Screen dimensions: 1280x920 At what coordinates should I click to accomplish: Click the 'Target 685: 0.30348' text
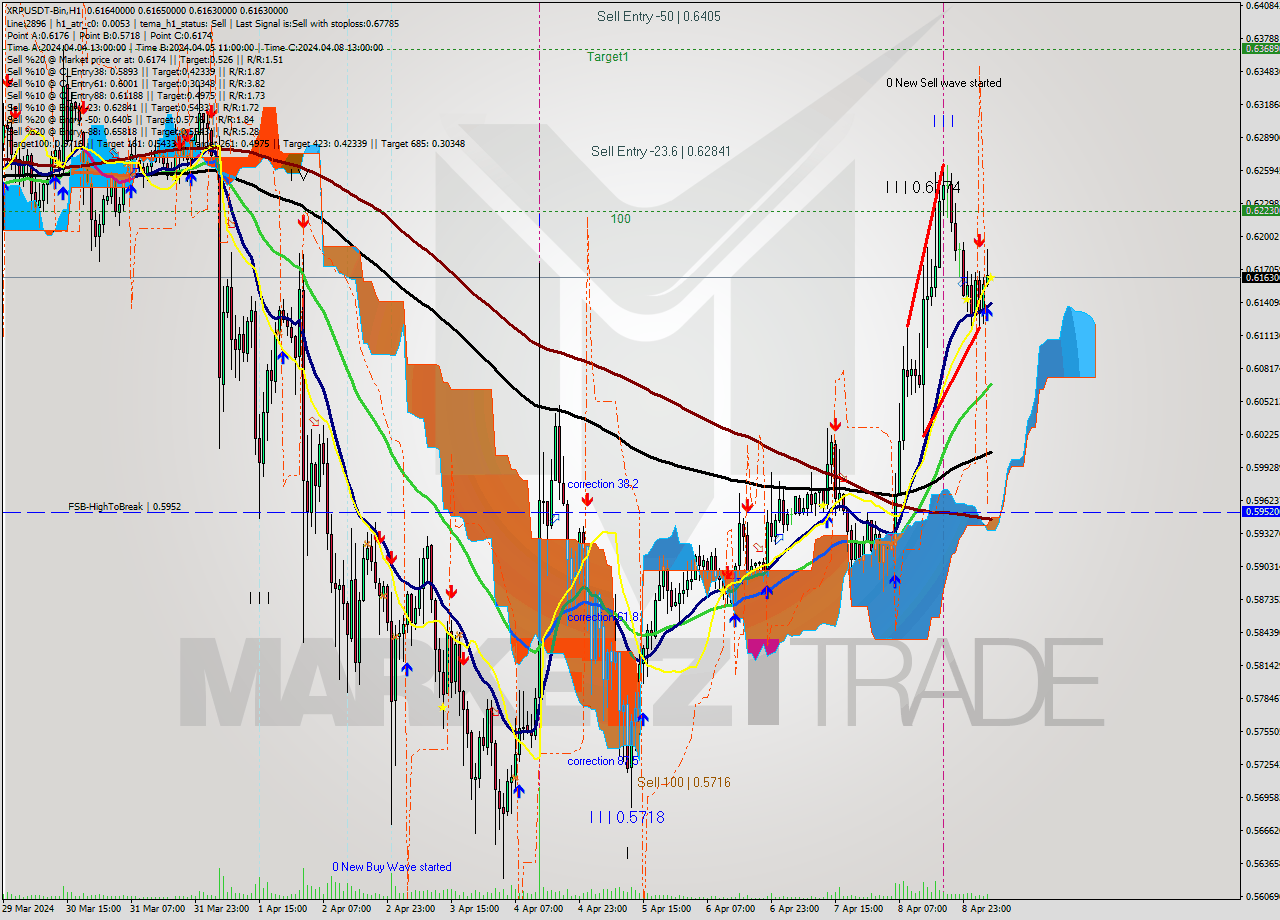[421, 143]
